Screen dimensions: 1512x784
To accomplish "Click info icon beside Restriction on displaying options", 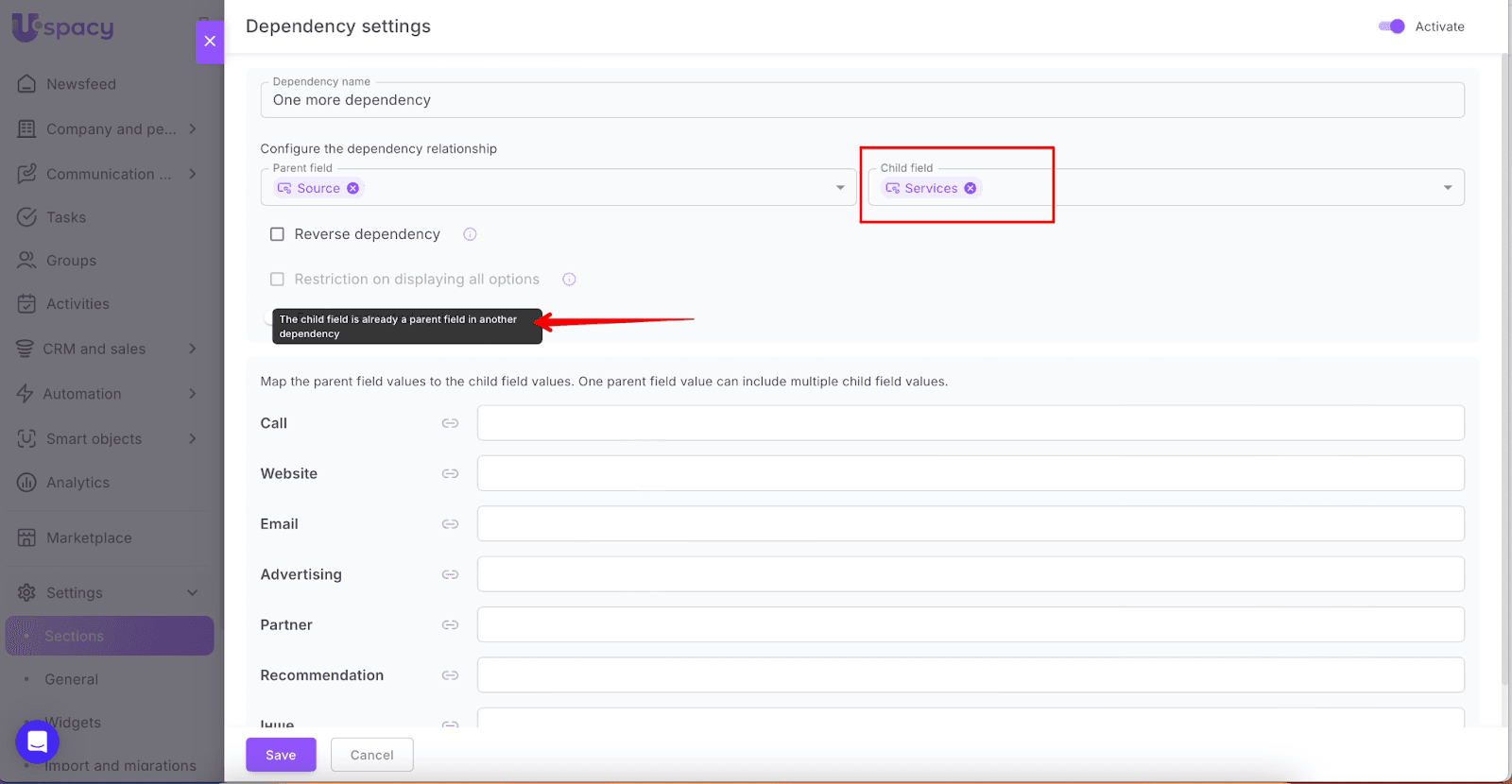I will [x=569, y=280].
